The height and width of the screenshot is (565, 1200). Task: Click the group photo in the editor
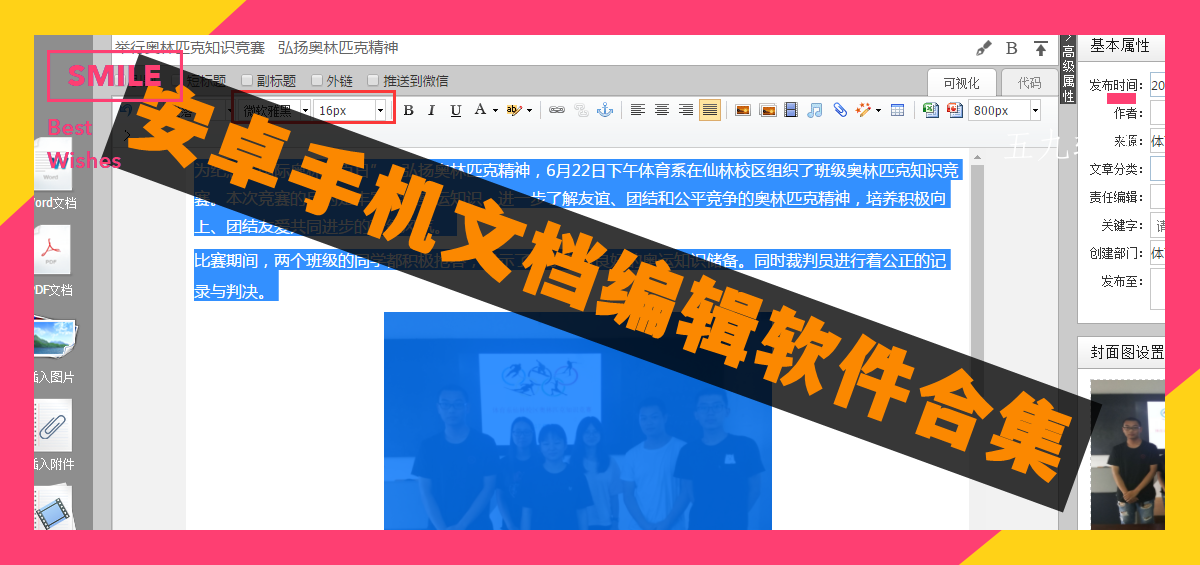click(577, 421)
